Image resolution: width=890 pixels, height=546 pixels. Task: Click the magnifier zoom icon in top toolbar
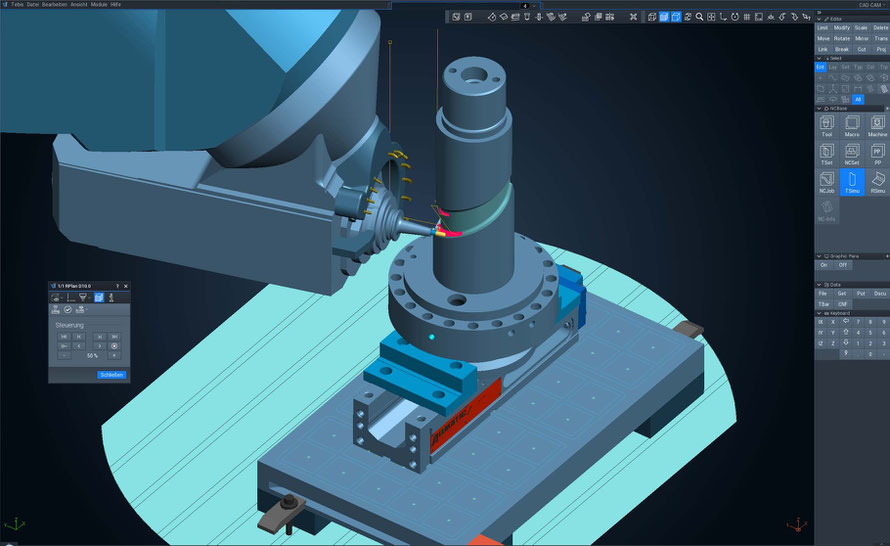699,17
